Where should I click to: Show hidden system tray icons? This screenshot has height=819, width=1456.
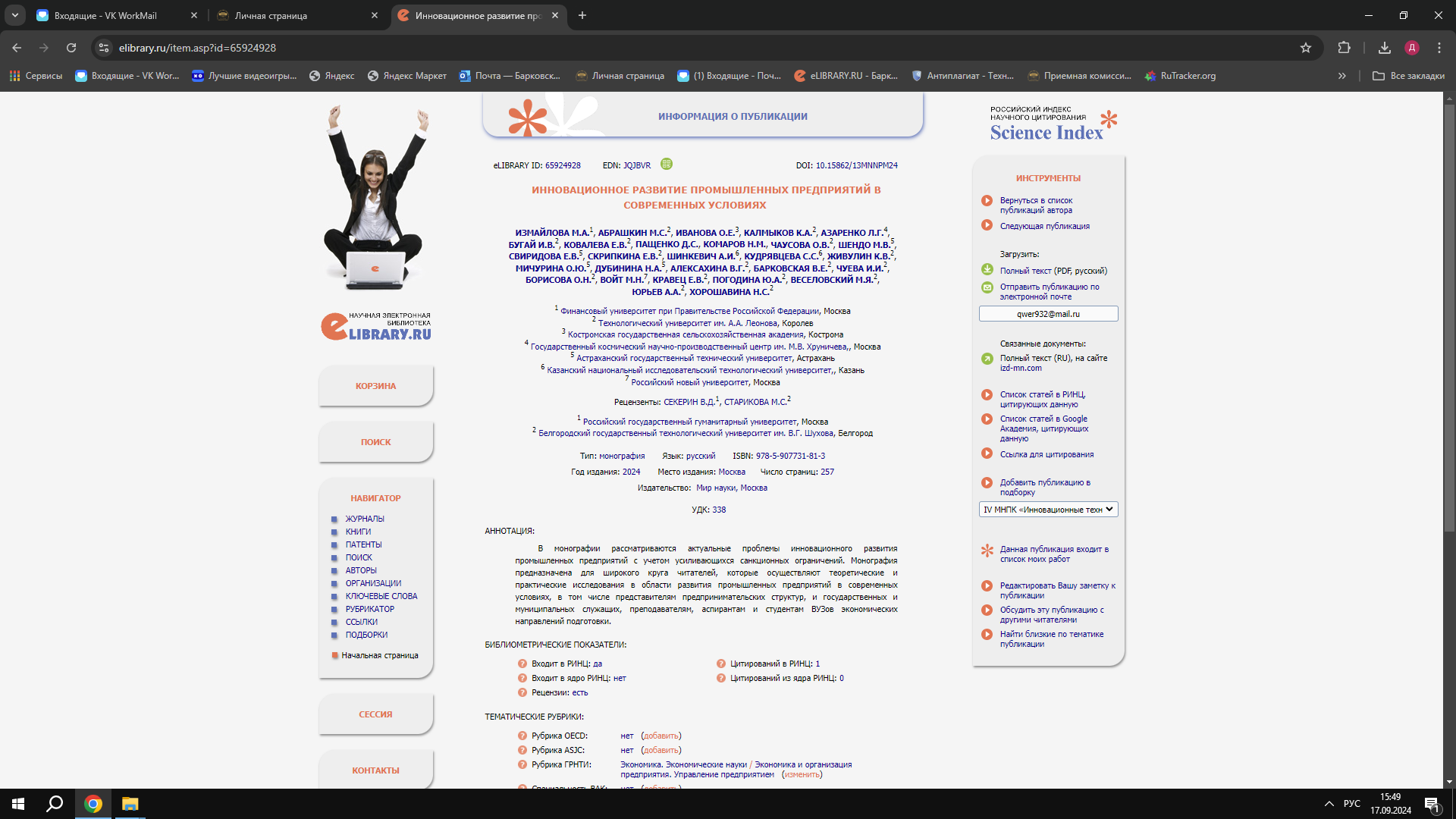pos(1329,804)
